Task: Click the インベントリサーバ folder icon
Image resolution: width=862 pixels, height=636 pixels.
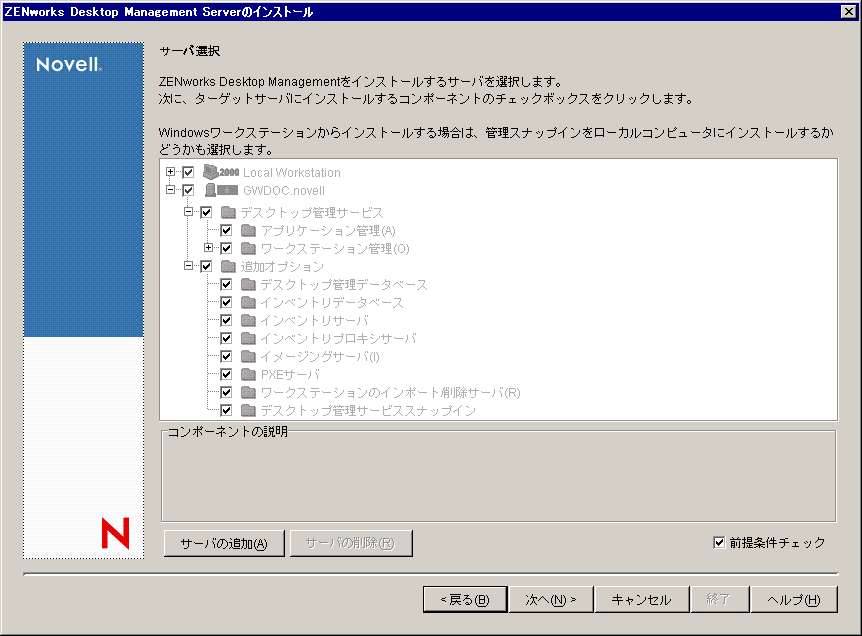Action: click(x=247, y=320)
